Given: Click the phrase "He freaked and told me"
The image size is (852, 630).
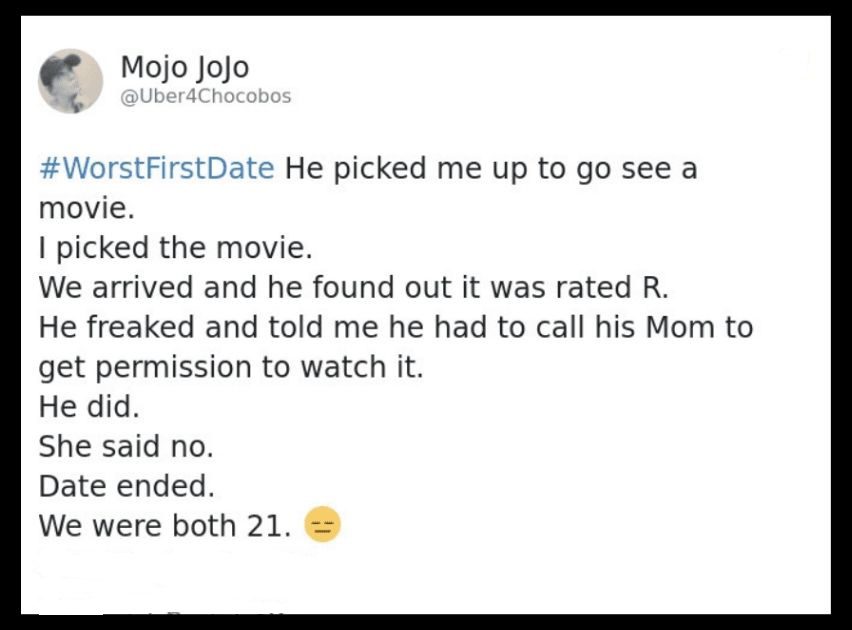Looking at the screenshot, I should (x=210, y=327).
